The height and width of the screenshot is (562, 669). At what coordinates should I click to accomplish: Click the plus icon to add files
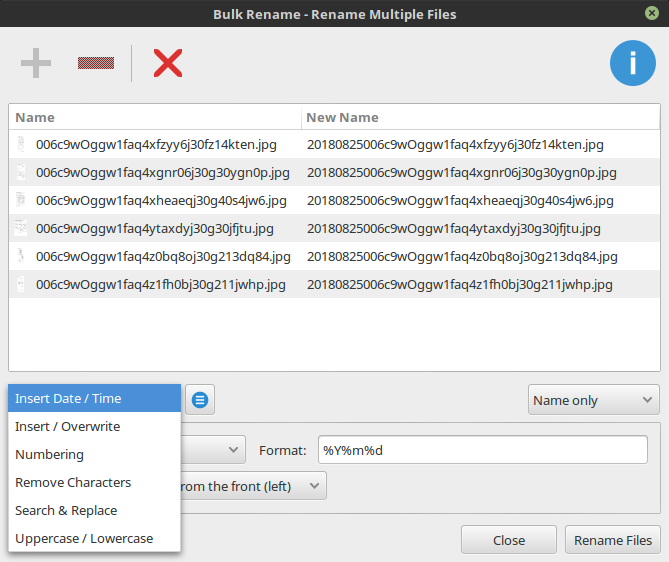click(x=36, y=64)
